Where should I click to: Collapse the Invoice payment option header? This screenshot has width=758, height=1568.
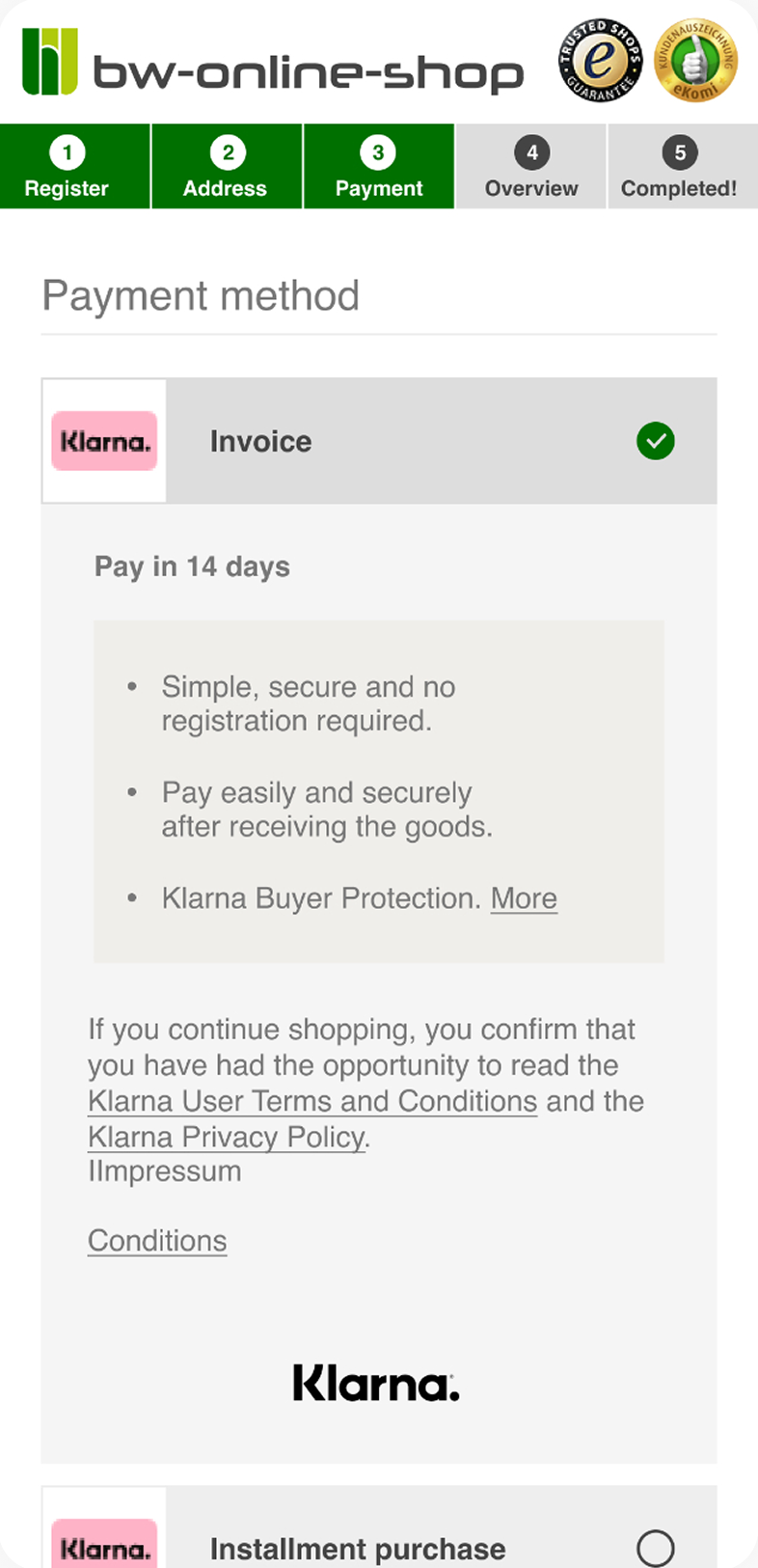point(379,441)
